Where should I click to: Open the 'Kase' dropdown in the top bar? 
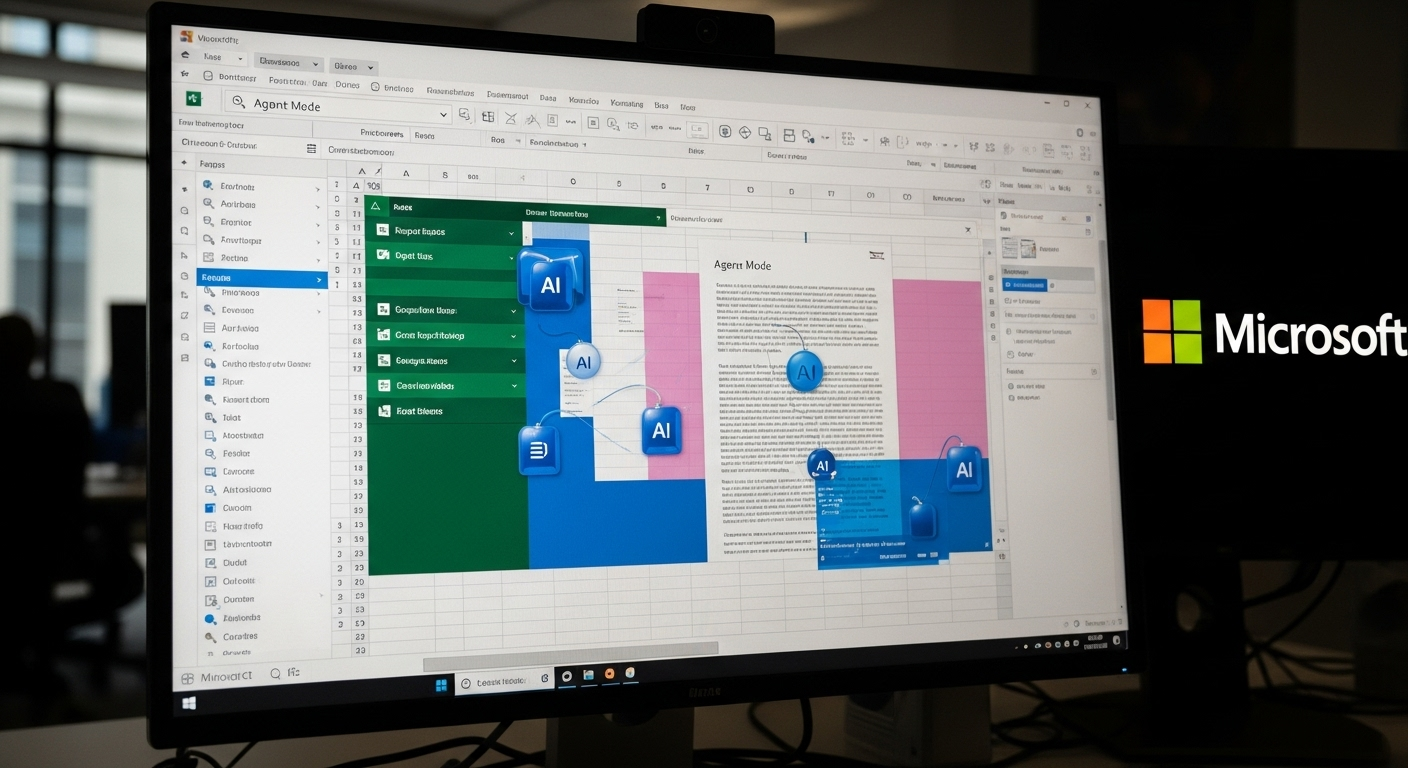click(224, 58)
